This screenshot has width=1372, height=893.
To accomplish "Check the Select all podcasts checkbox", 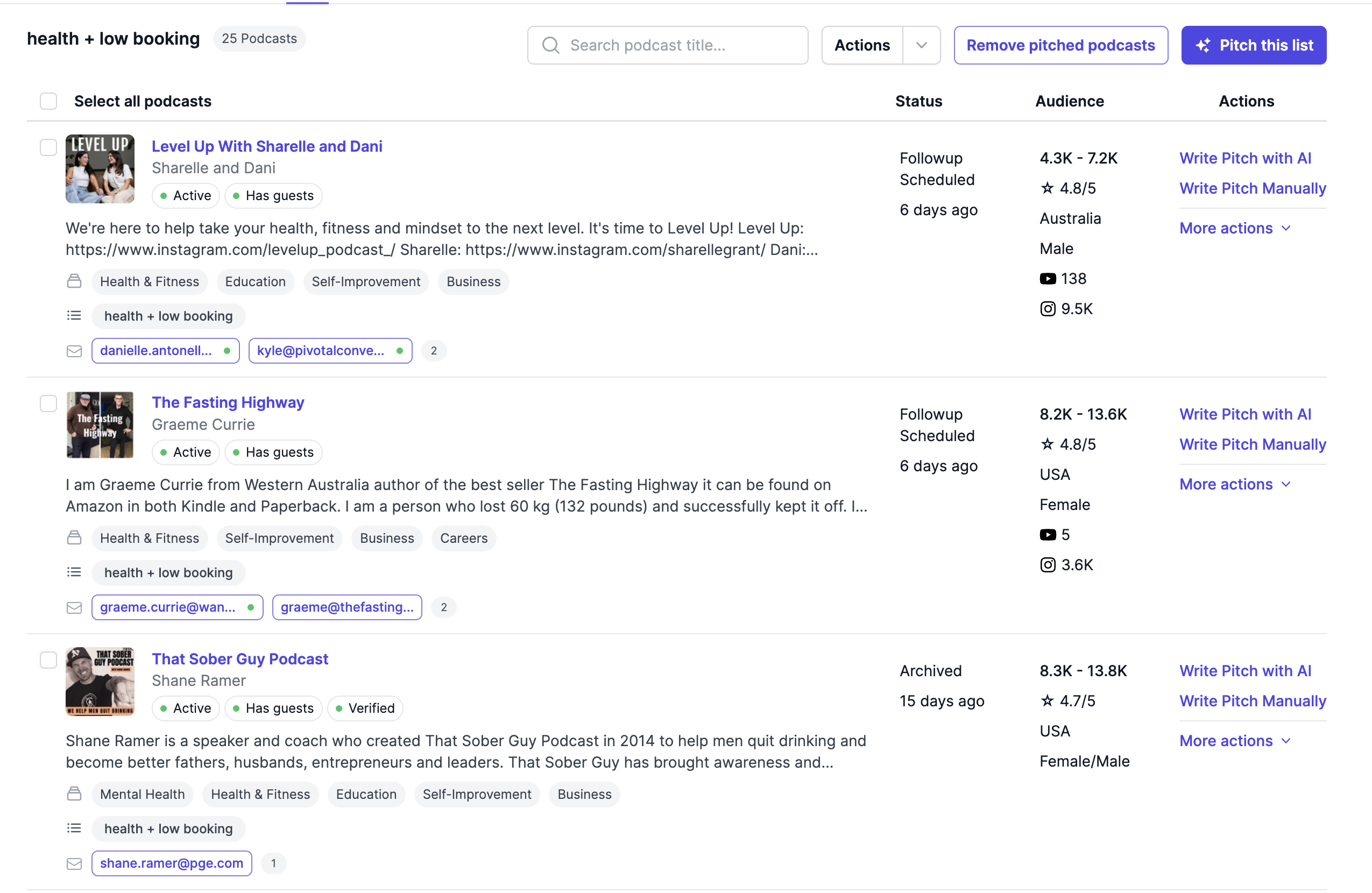I will [x=48, y=101].
